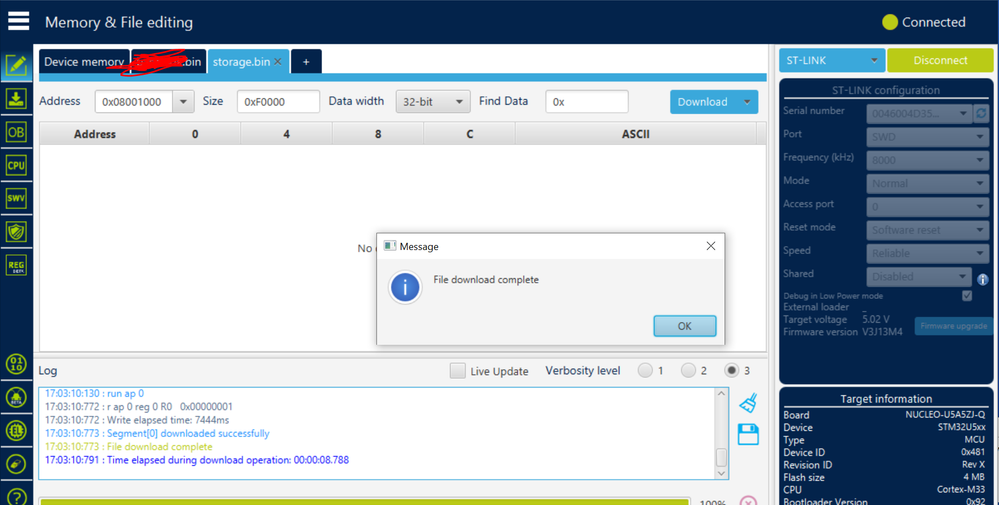Open the ST-LINK interface dropdown

click(x=831, y=60)
